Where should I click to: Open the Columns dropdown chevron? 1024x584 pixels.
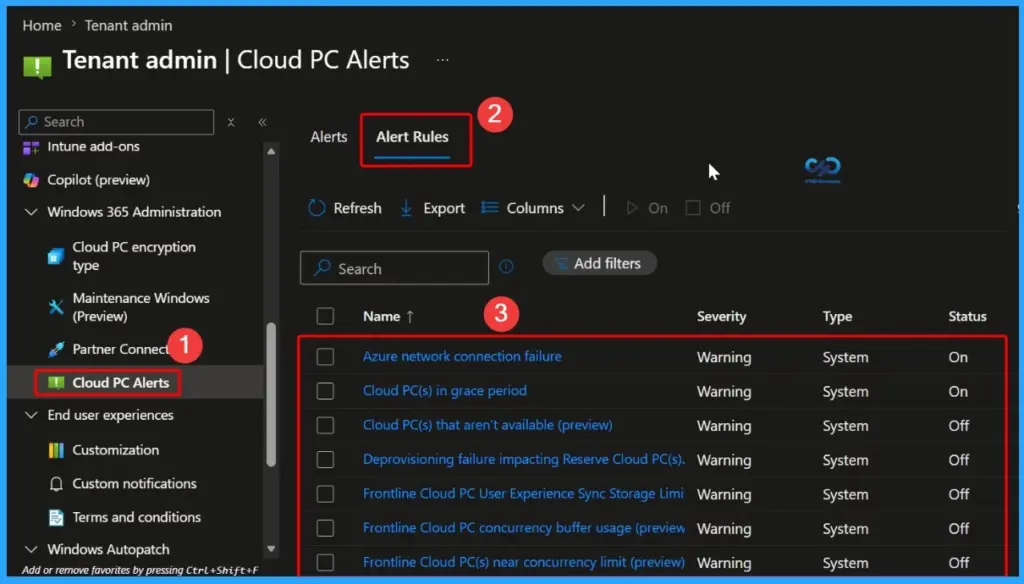tap(578, 208)
